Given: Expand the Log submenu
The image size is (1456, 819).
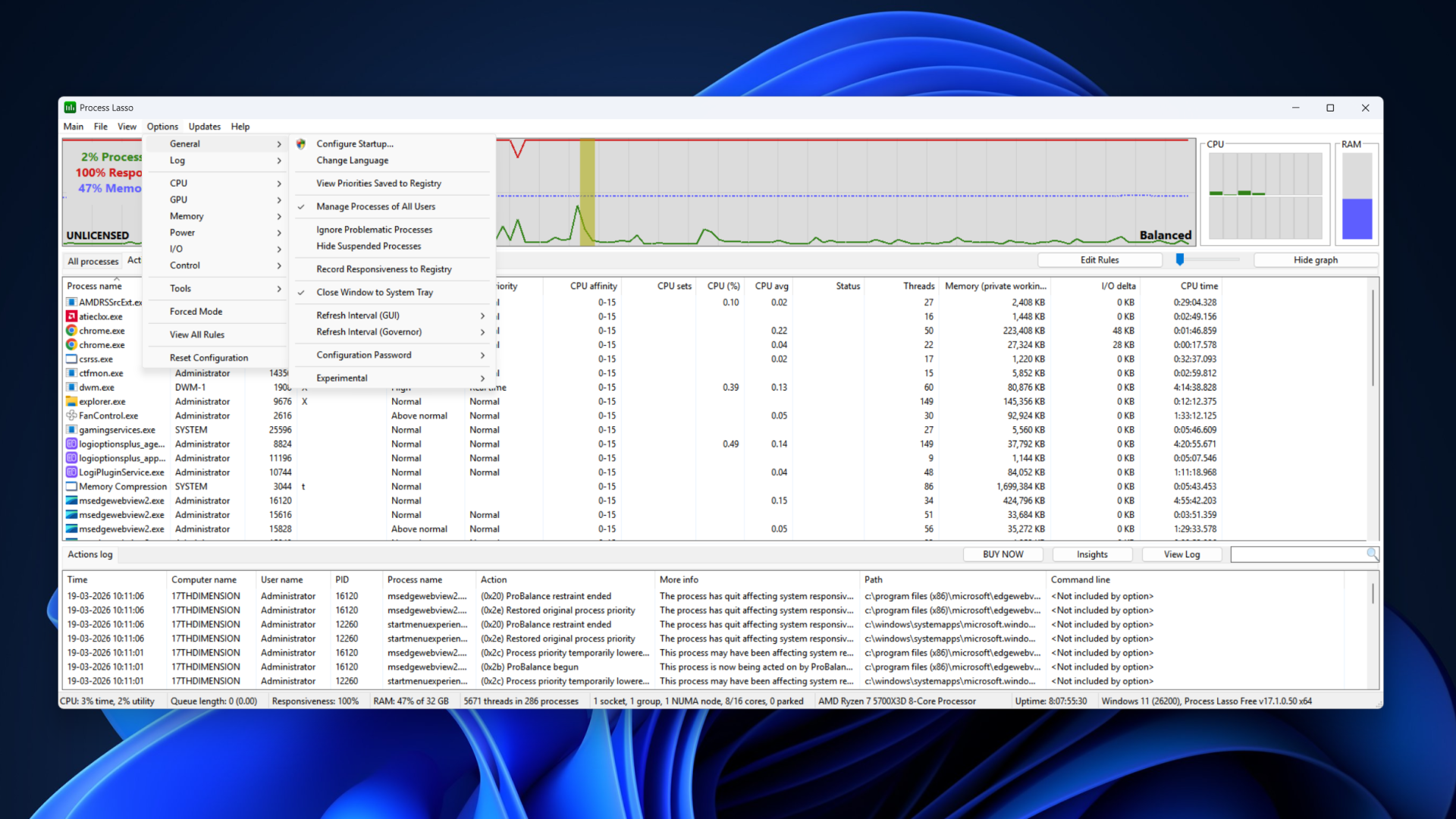Looking at the screenshot, I should [216, 161].
